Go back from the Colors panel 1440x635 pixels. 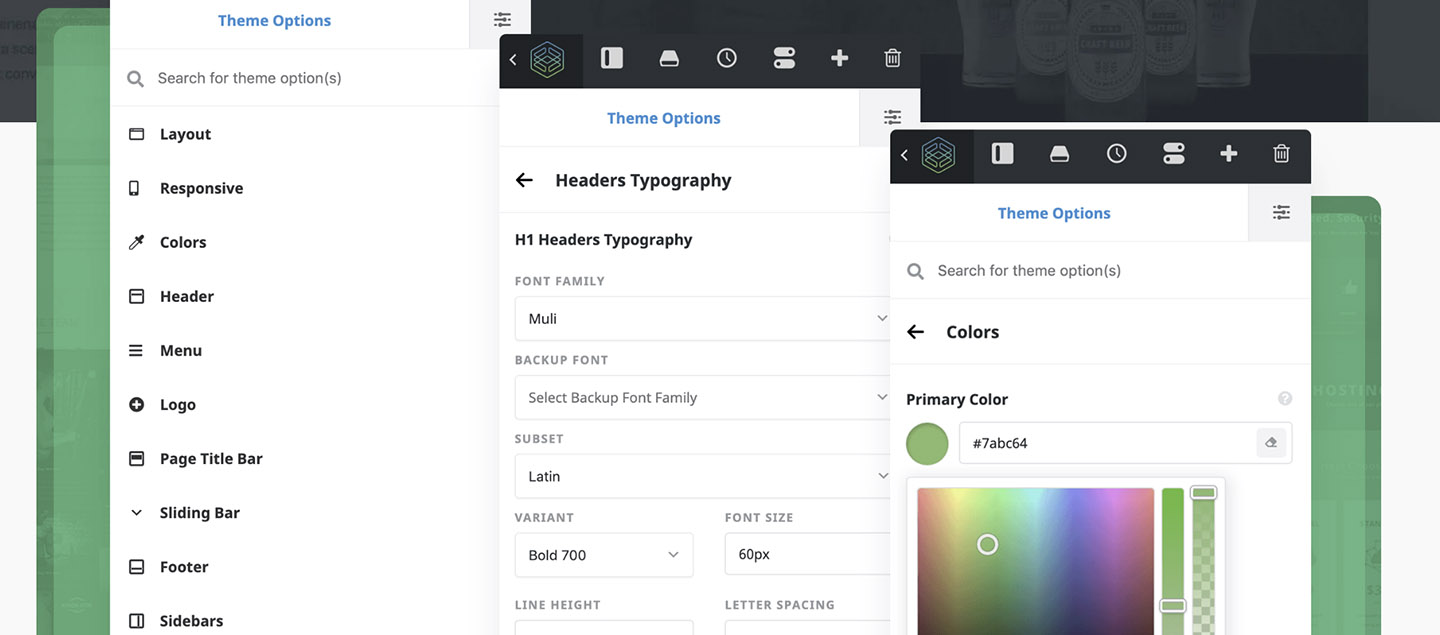pos(915,332)
